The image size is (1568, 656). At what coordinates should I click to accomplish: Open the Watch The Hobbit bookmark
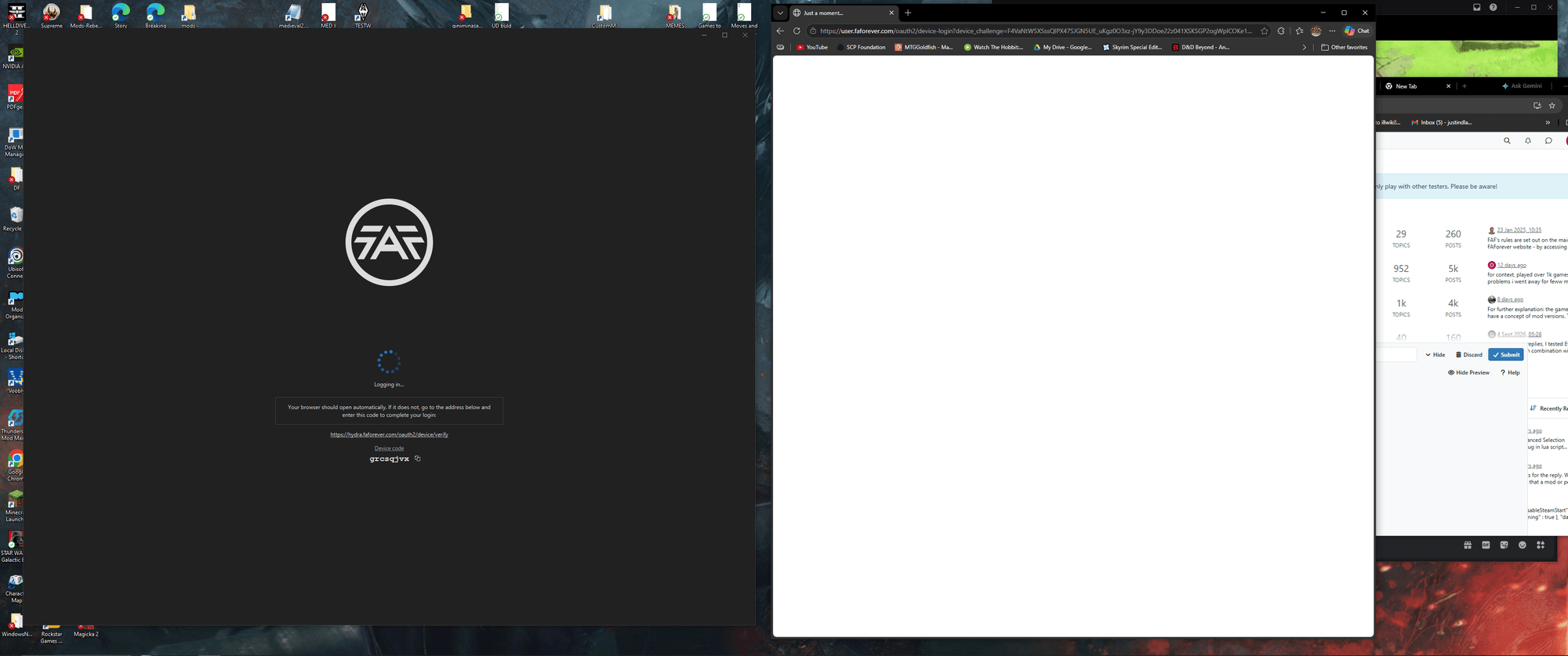[993, 47]
